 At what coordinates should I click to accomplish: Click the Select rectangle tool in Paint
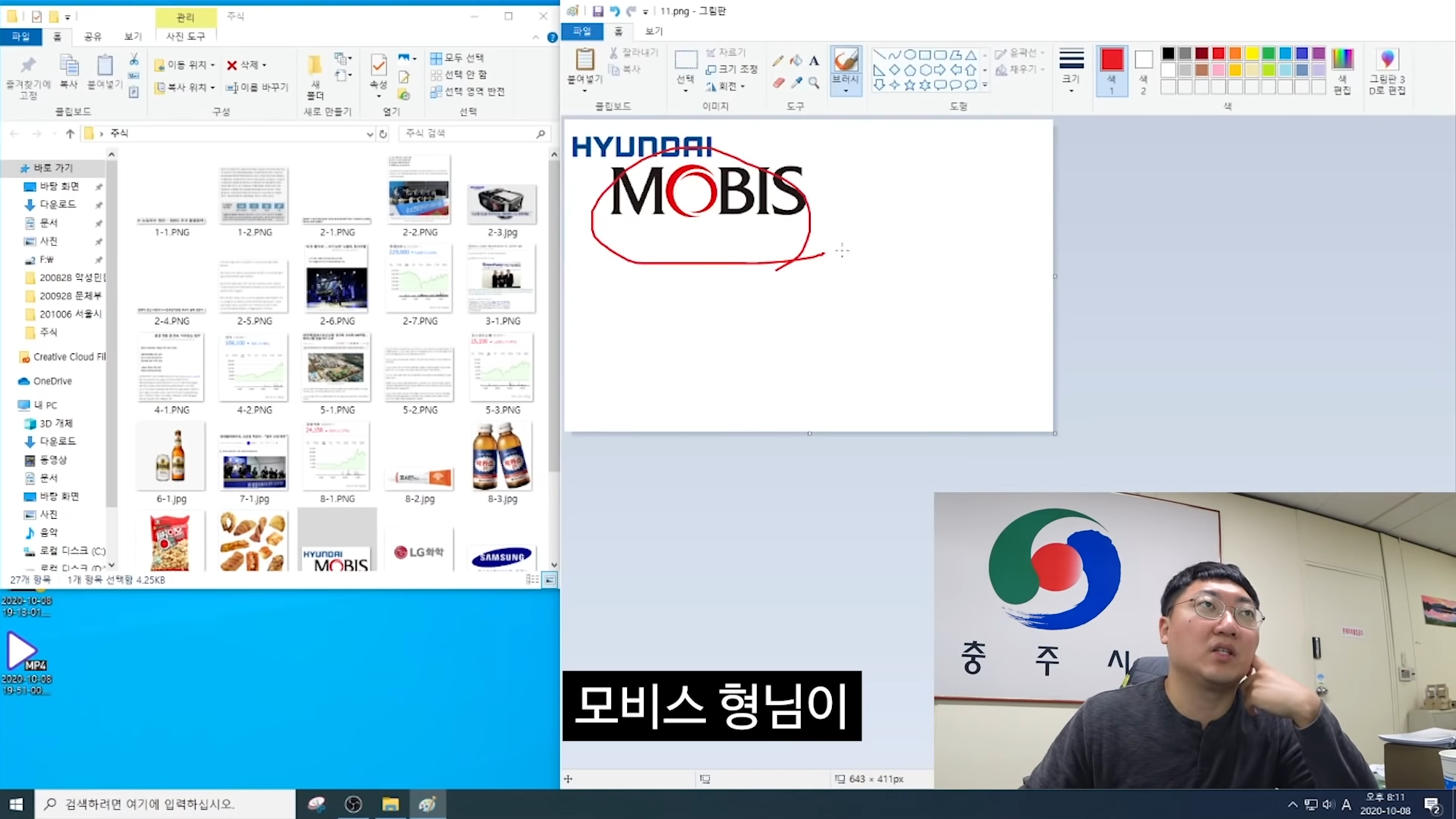686,60
